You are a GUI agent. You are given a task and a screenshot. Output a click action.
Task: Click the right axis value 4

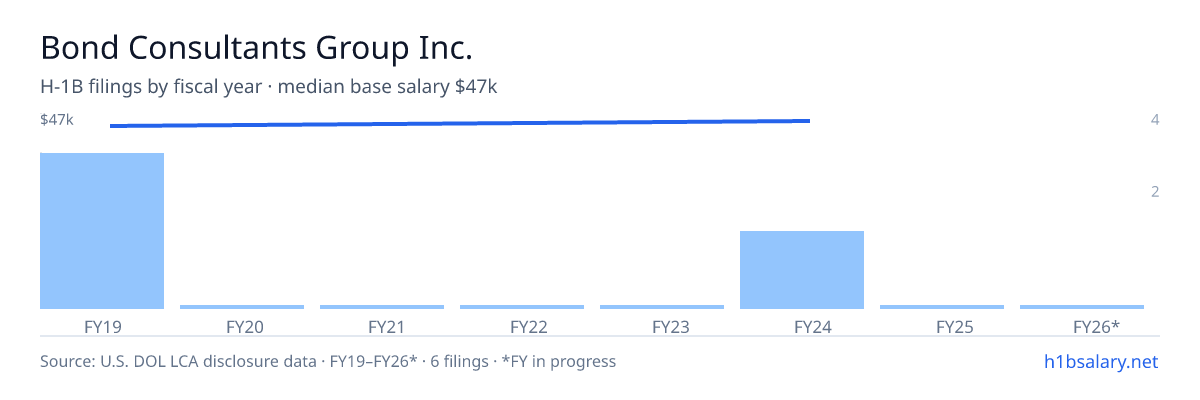[1155, 120]
